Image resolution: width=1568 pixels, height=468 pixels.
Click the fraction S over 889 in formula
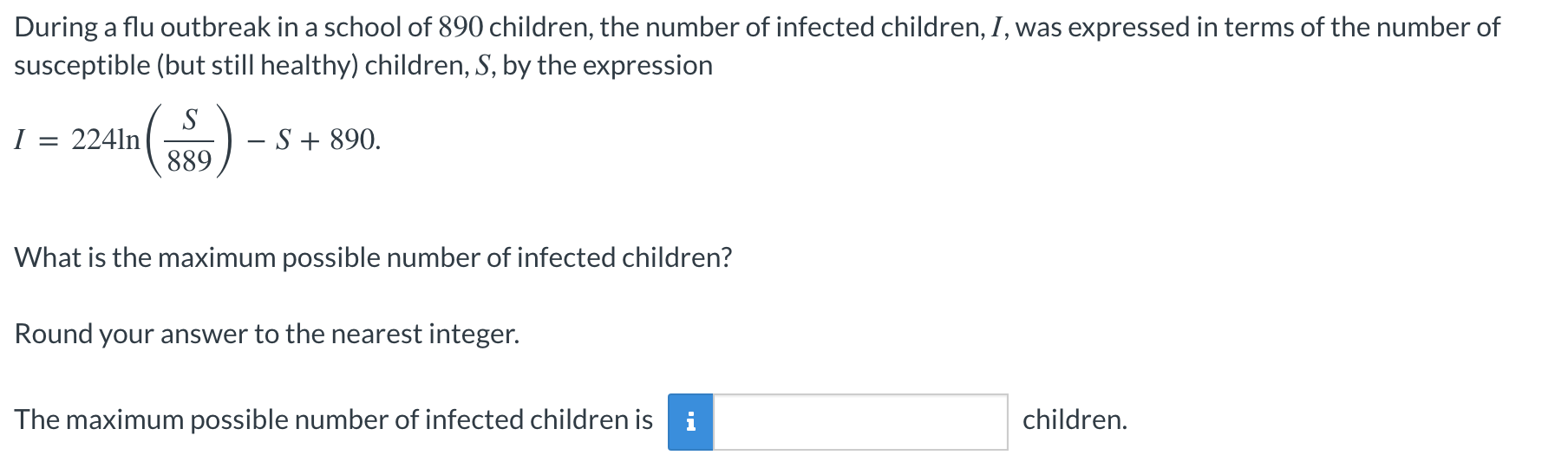(x=191, y=140)
